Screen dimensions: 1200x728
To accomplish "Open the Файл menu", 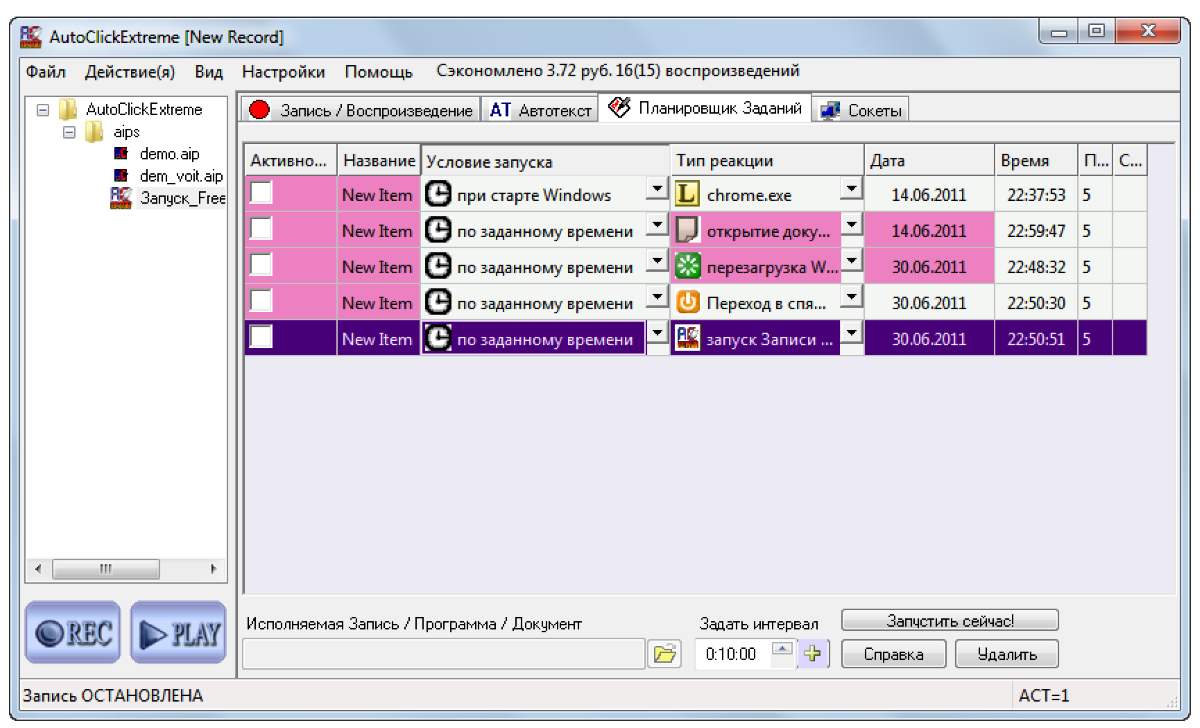I will (46, 72).
